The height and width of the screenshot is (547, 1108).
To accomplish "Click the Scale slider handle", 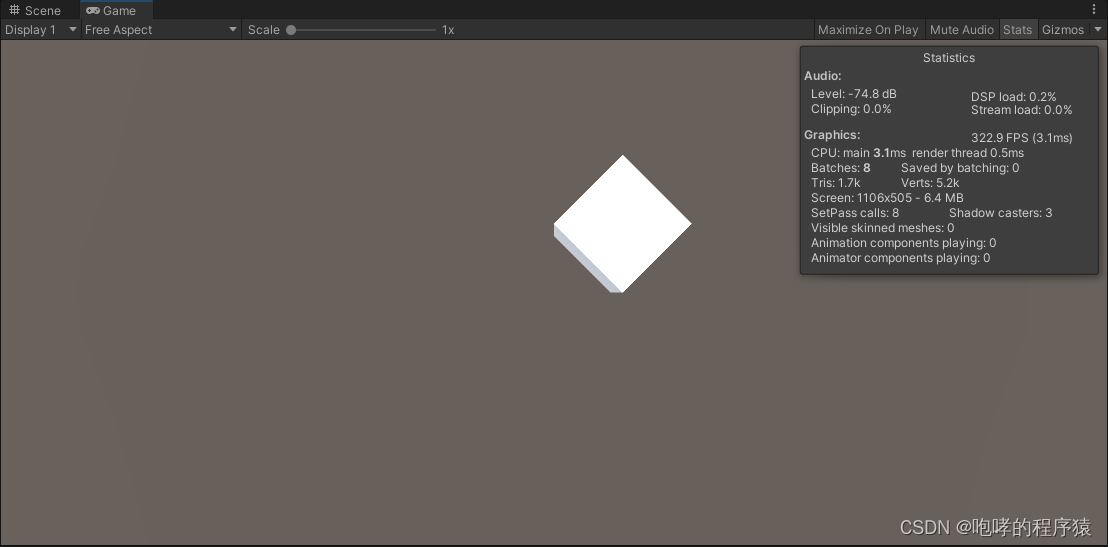I will pyautogui.click(x=291, y=30).
